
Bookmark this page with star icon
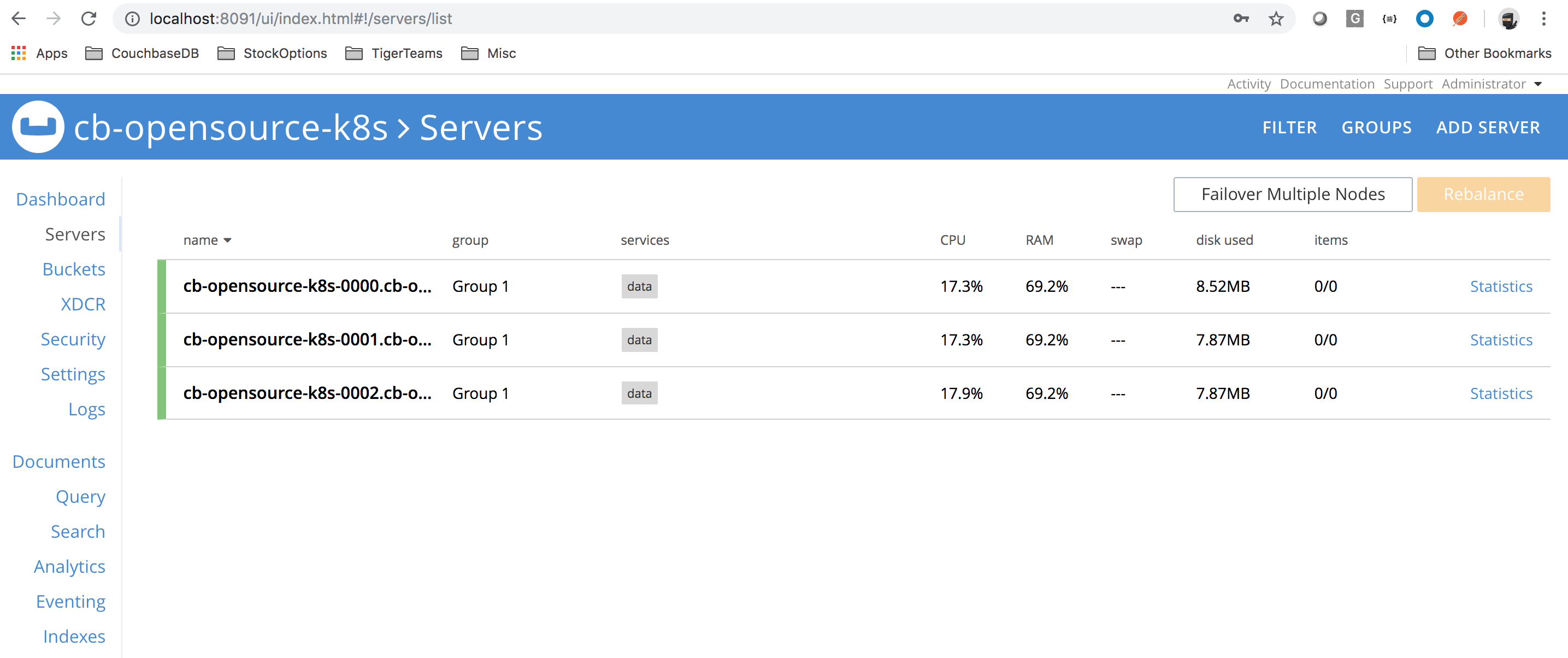(x=1276, y=19)
